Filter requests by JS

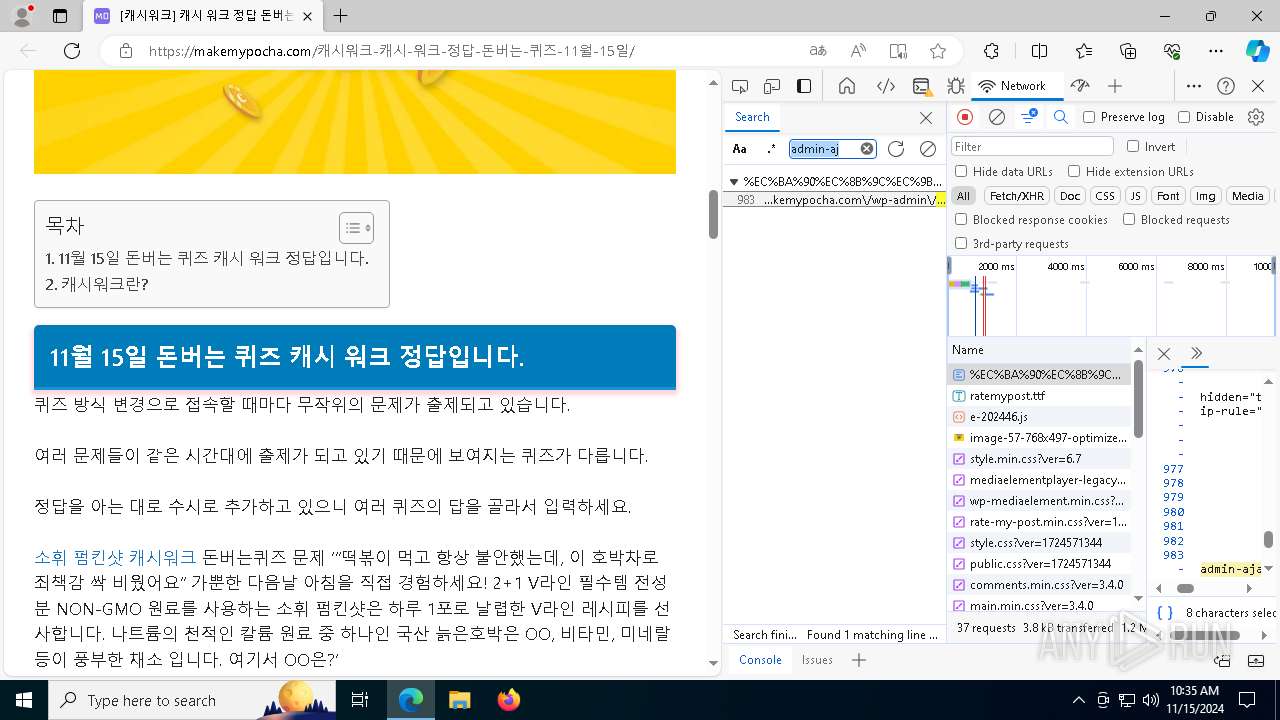click(x=1135, y=196)
